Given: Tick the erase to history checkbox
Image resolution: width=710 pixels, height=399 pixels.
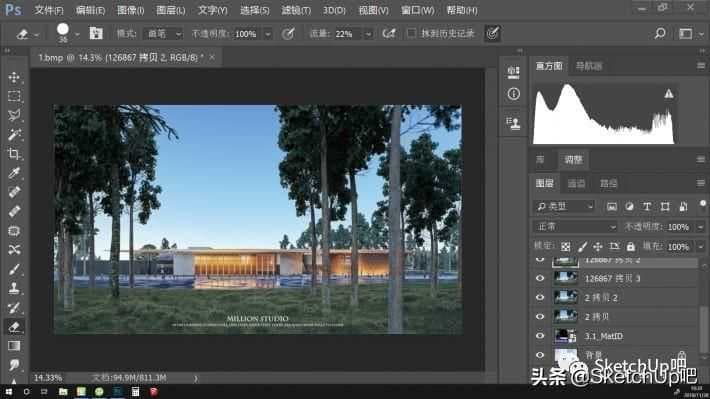Looking at the screenshot, I should coord(411,33).
